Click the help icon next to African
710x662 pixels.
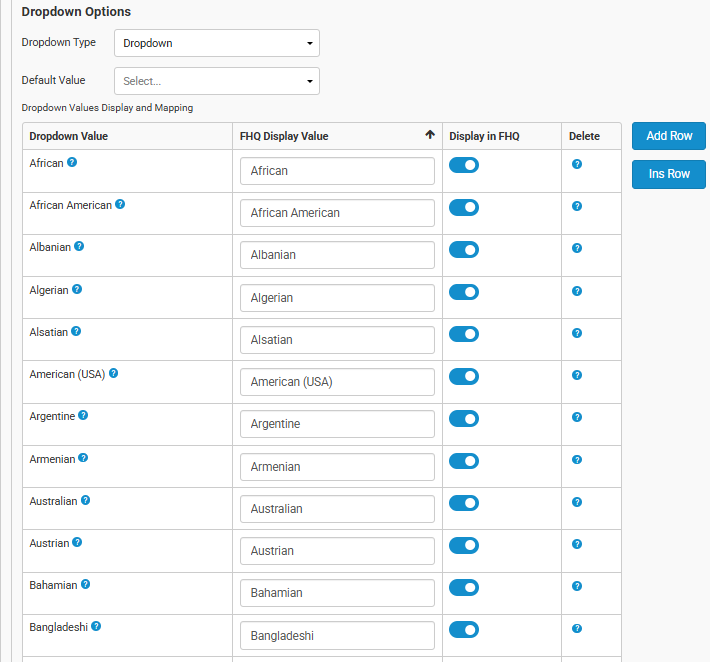click(72, 162)
